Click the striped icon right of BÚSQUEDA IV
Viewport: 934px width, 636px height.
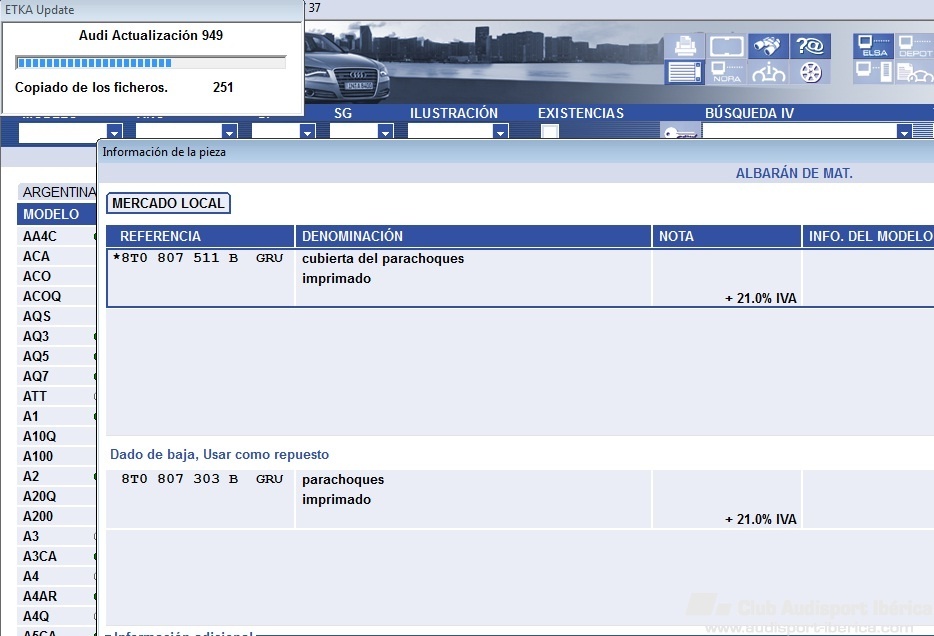click(x=923, y=131)
